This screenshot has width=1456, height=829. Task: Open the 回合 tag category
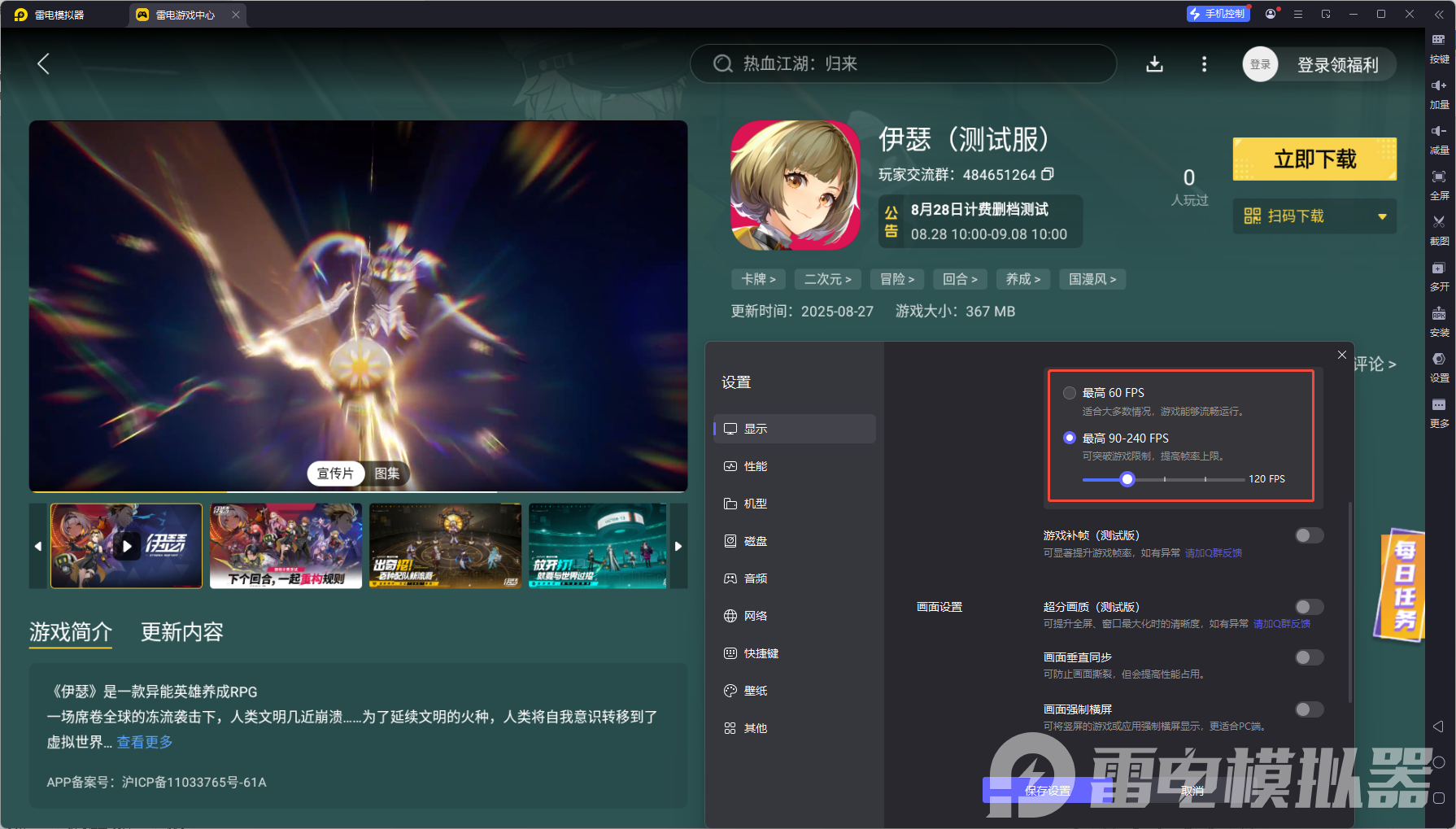pos(960,279)
